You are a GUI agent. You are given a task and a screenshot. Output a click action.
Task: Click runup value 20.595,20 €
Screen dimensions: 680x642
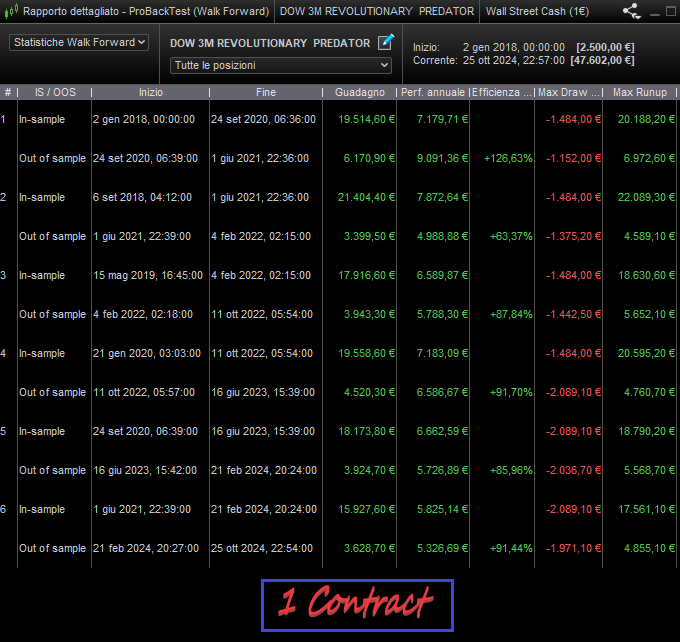(x=646, y=354)
